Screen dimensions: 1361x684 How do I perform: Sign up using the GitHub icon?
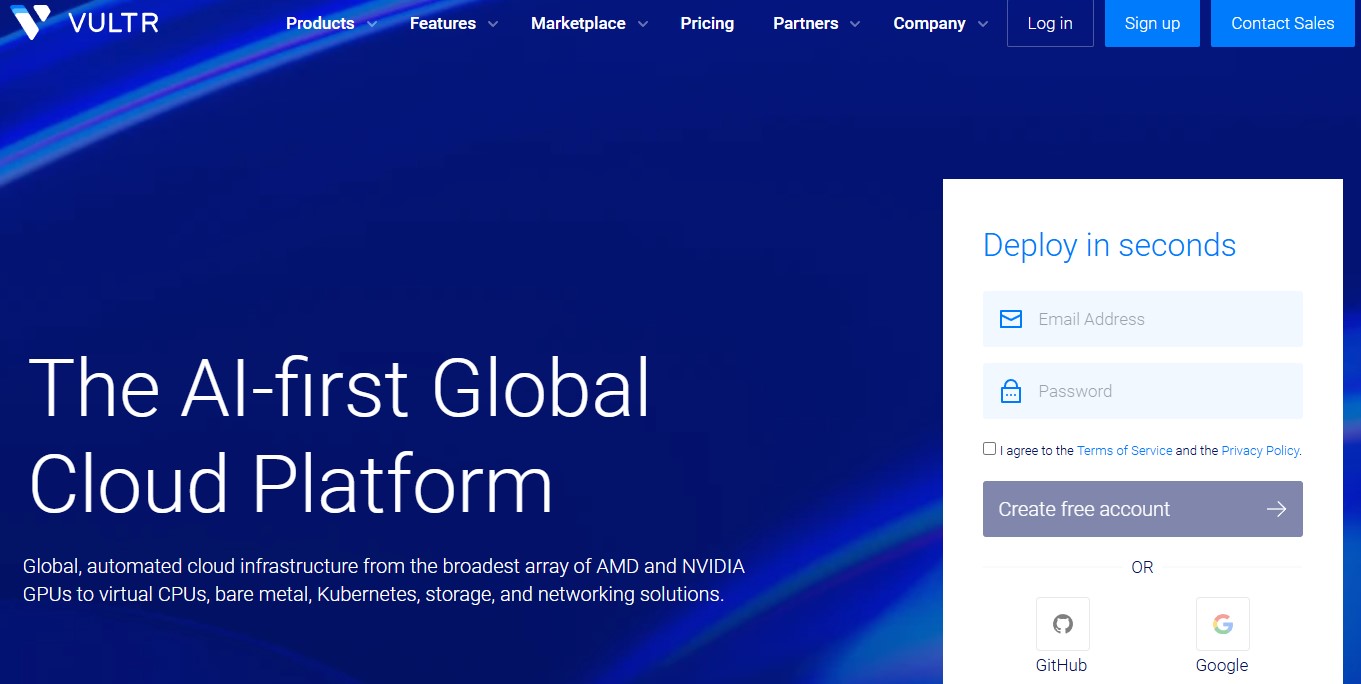(x=1062, y=623)
